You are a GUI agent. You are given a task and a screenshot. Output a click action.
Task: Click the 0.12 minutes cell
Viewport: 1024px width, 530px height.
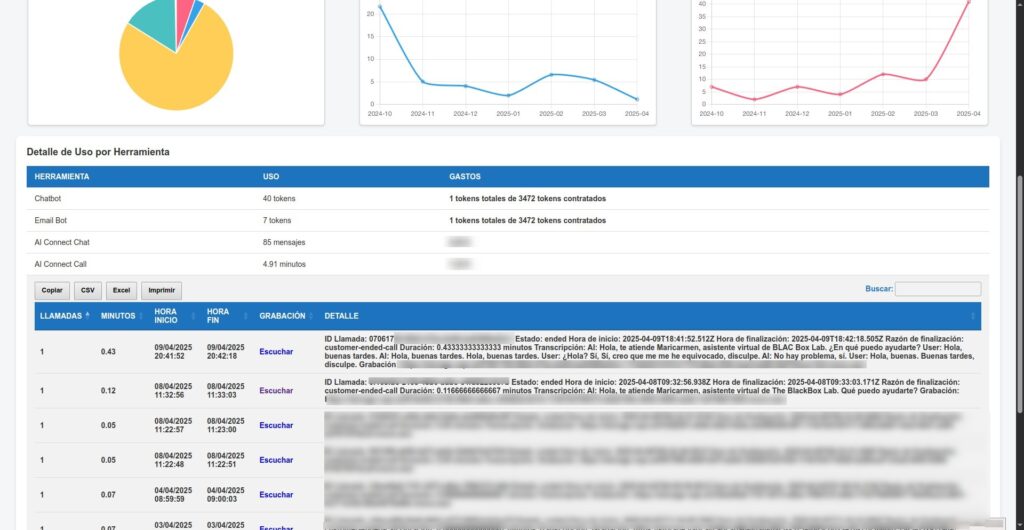pos(108,391)
